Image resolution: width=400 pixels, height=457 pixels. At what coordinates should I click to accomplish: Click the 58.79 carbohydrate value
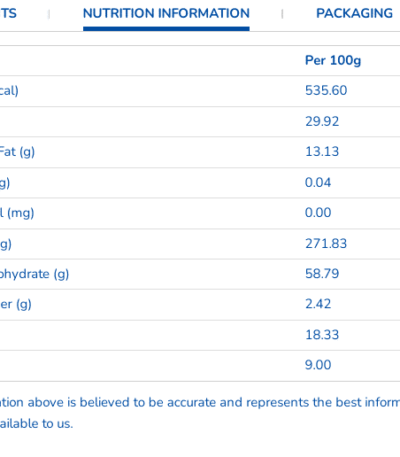click(322, 274)
